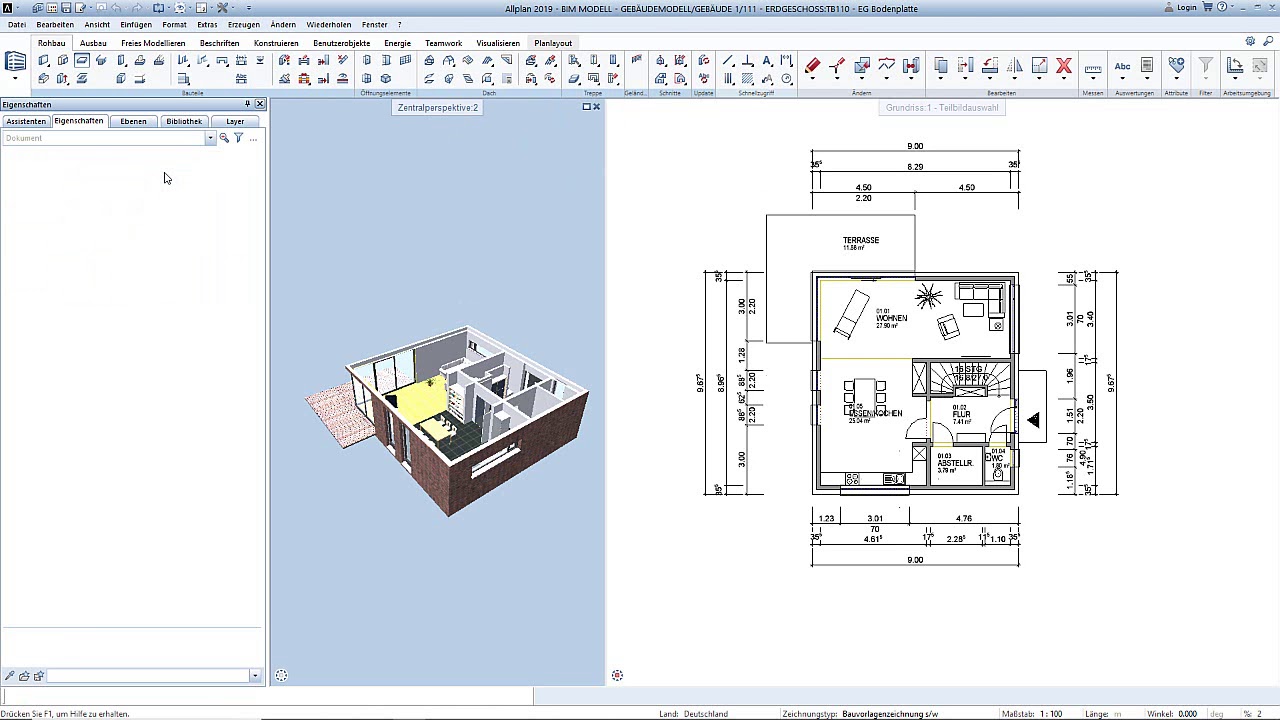Switch to the Visualisieren ribbon tab

coord(498,43)
